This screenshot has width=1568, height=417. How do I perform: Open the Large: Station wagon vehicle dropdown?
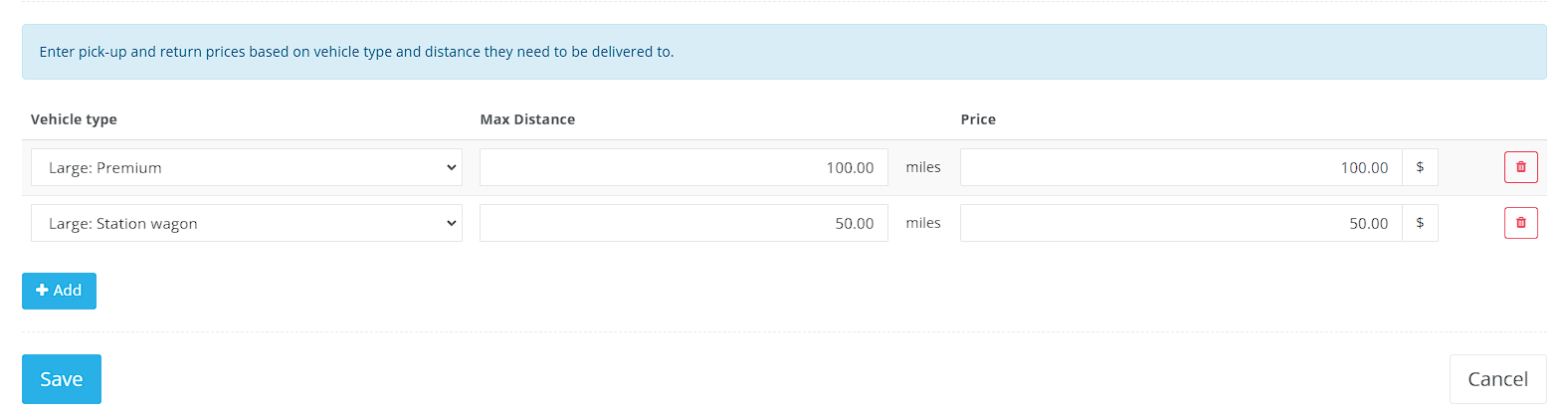coord(247,223)
